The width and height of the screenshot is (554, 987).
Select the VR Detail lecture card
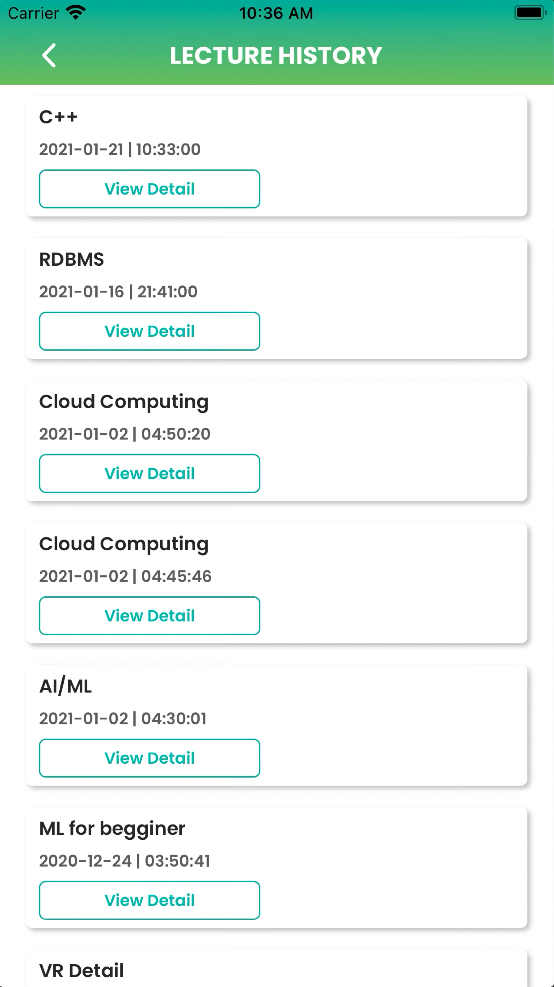click(x=276, y=969)
